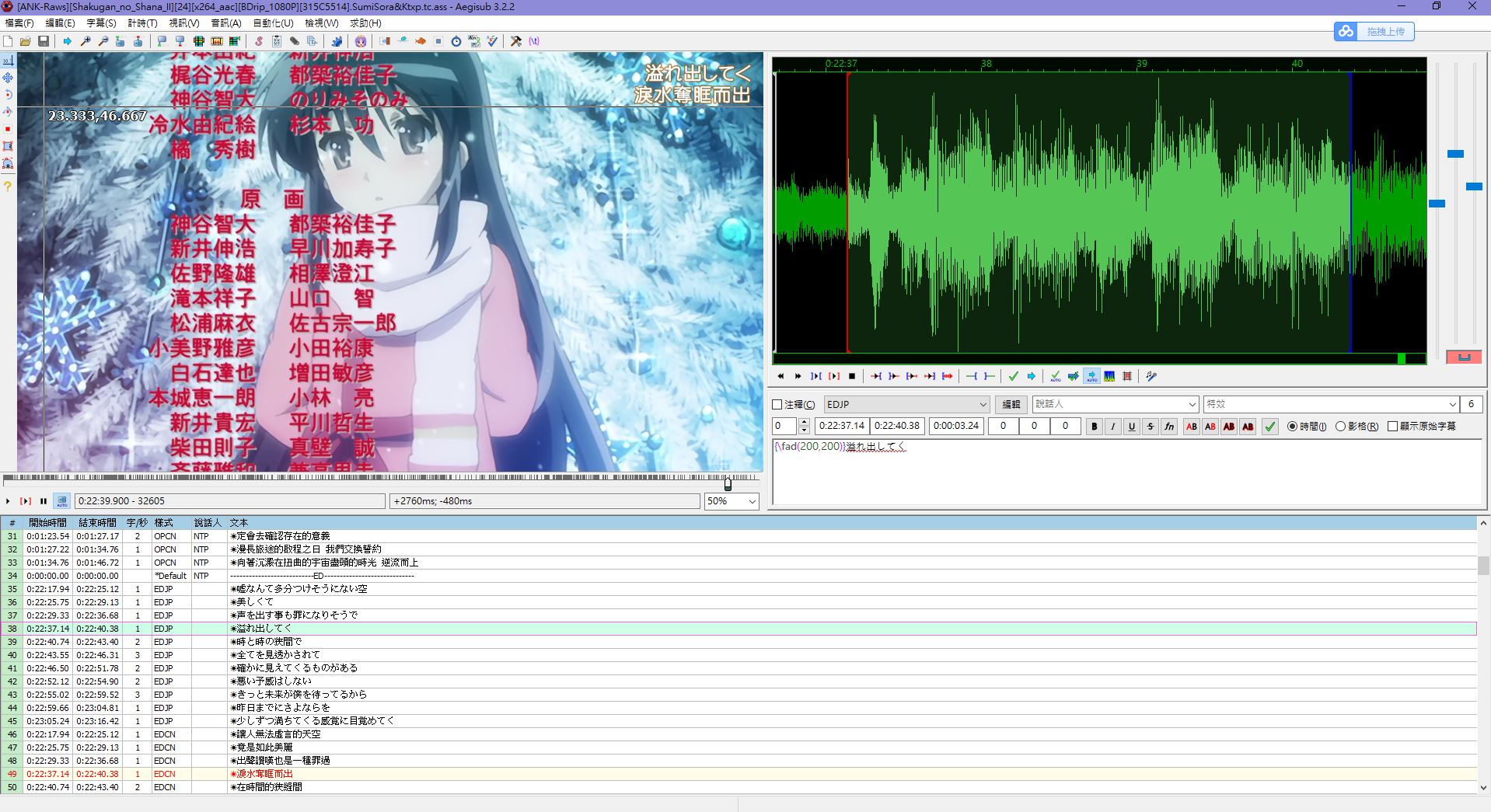Zoom out the video toolbar icon
Image resolution: width=1491 pixels, height=812 pixels.
coord(103,41)
